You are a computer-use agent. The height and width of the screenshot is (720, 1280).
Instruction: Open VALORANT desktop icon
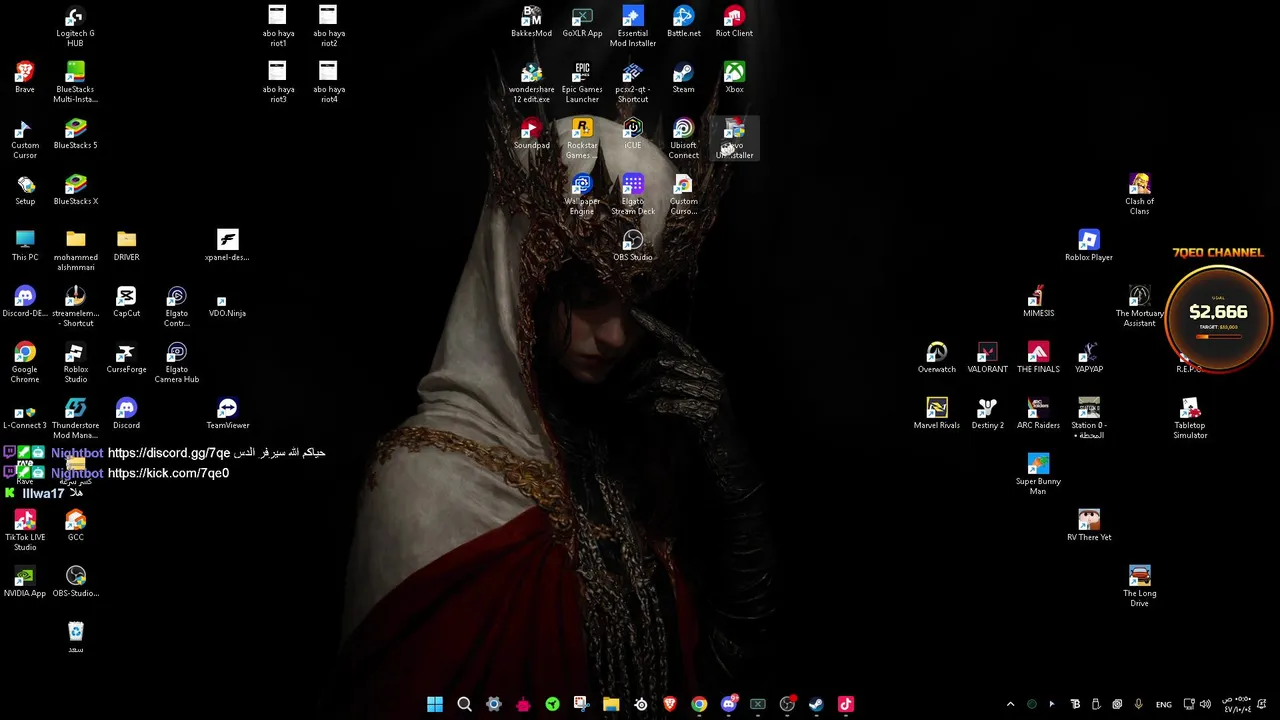click(x=987, y=358)
